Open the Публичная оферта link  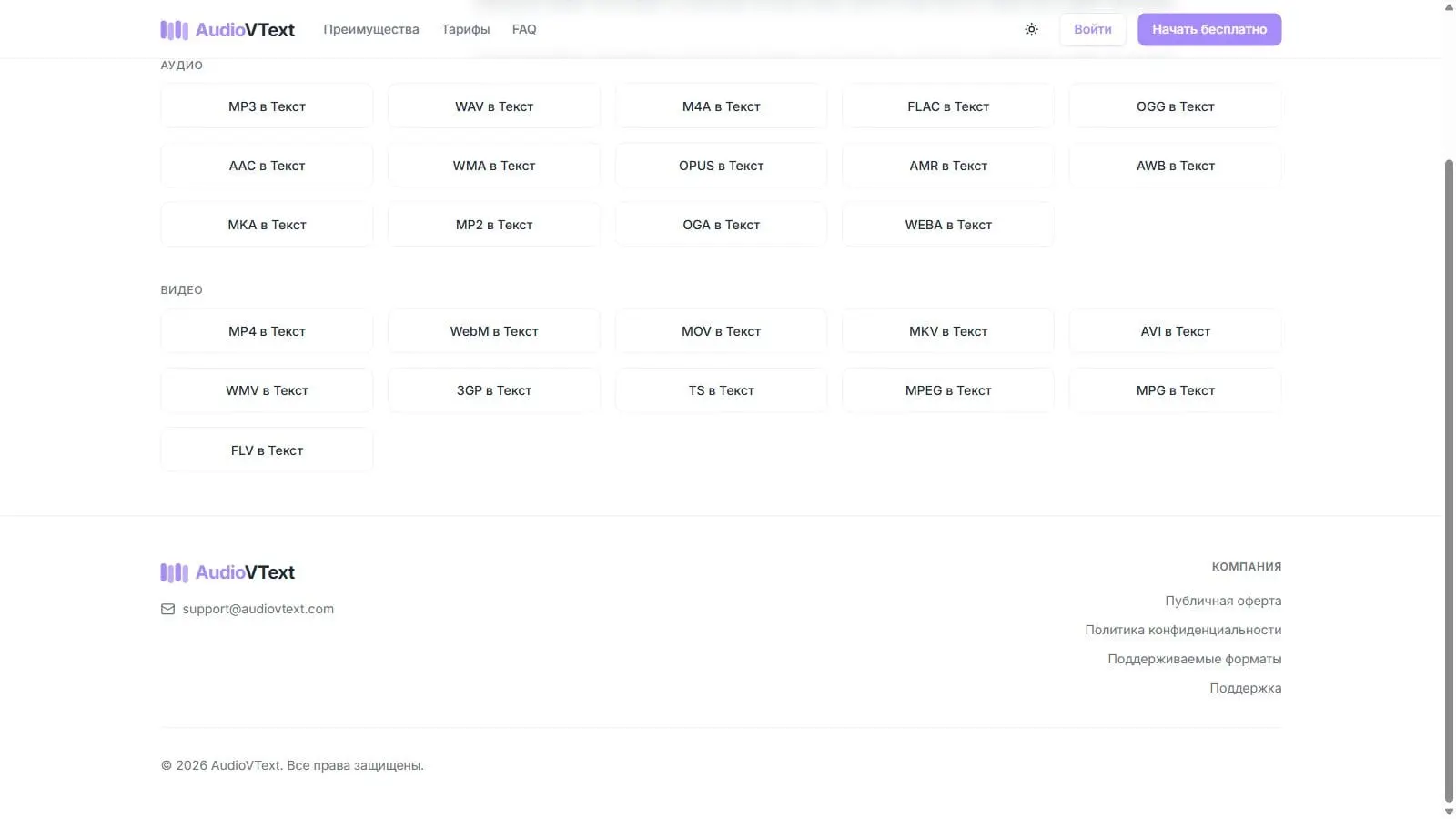click(1223, 601)
